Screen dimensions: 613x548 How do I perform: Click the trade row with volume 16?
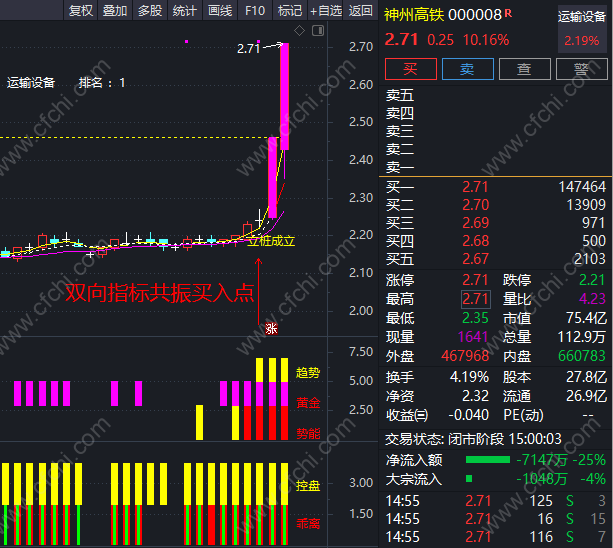495,519
